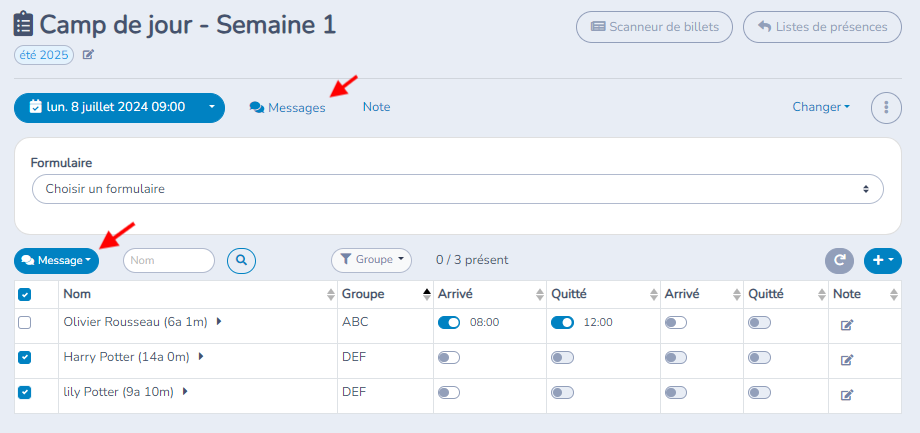Viewport: 920px width, 433px height.
Task: Check the box for Olivier Rousseau
Action: click(x=24, y=323)
